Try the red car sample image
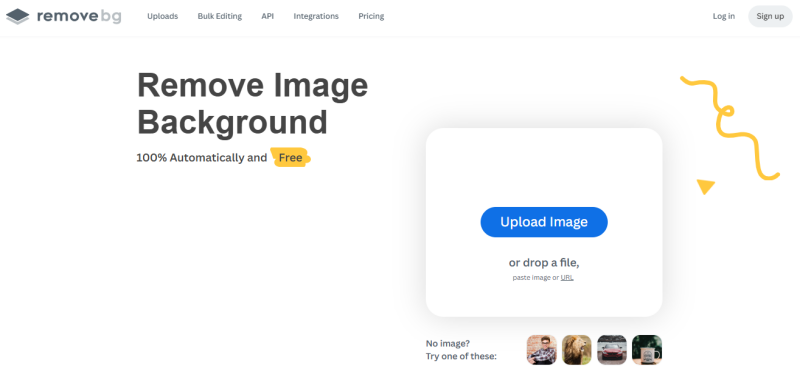The height and width of the screenshot is (369, 800). pyautogui.click(x=612, y=350)
